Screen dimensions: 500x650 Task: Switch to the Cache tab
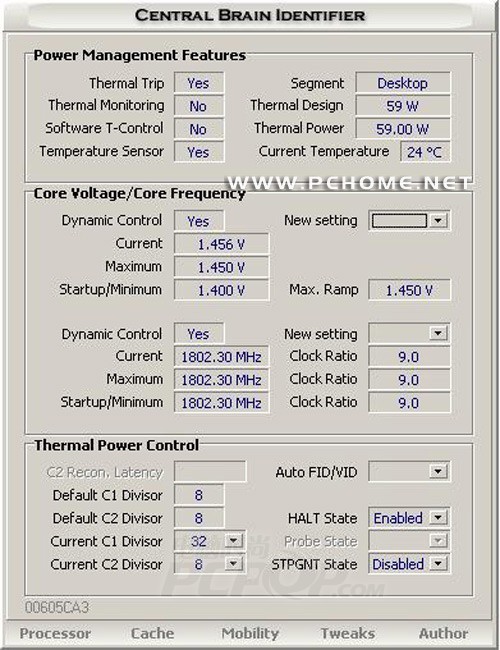click(x=153, y=633)
